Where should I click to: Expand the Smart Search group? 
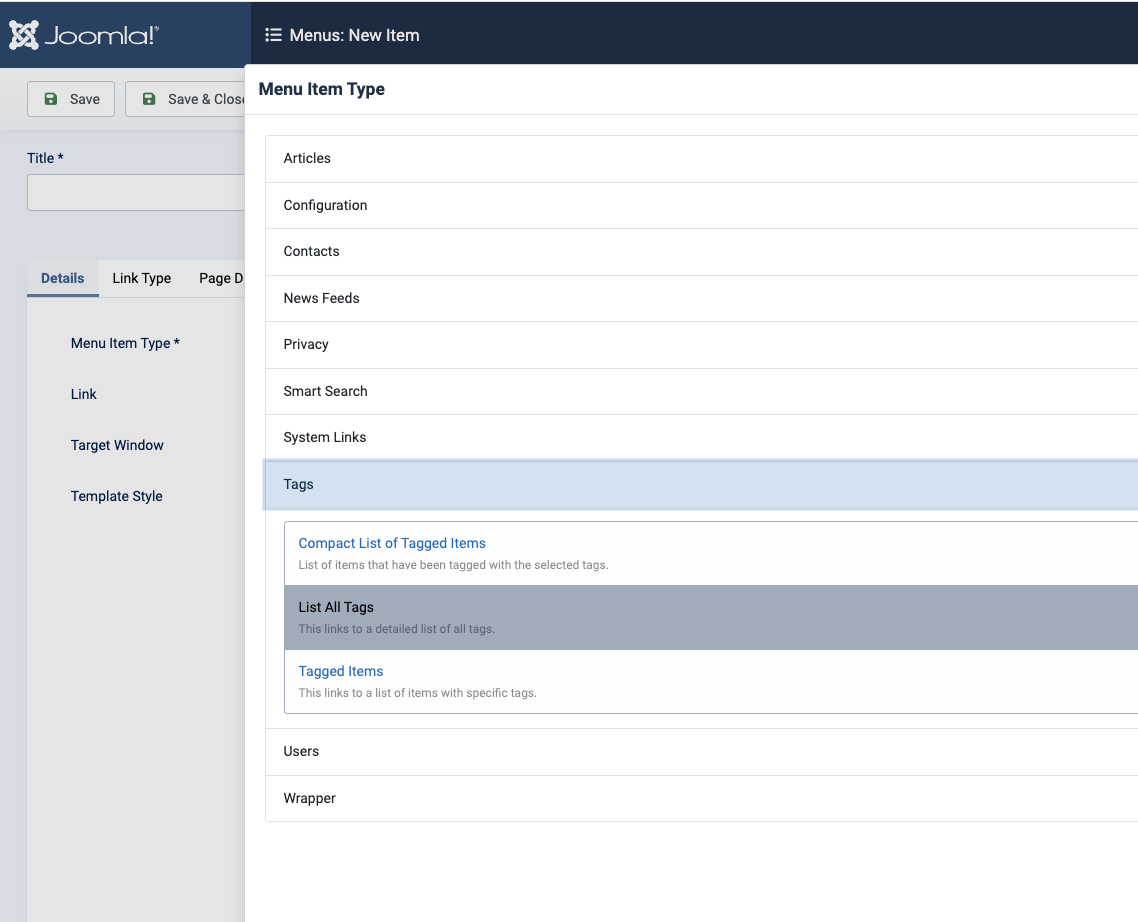tap(702, 391)
